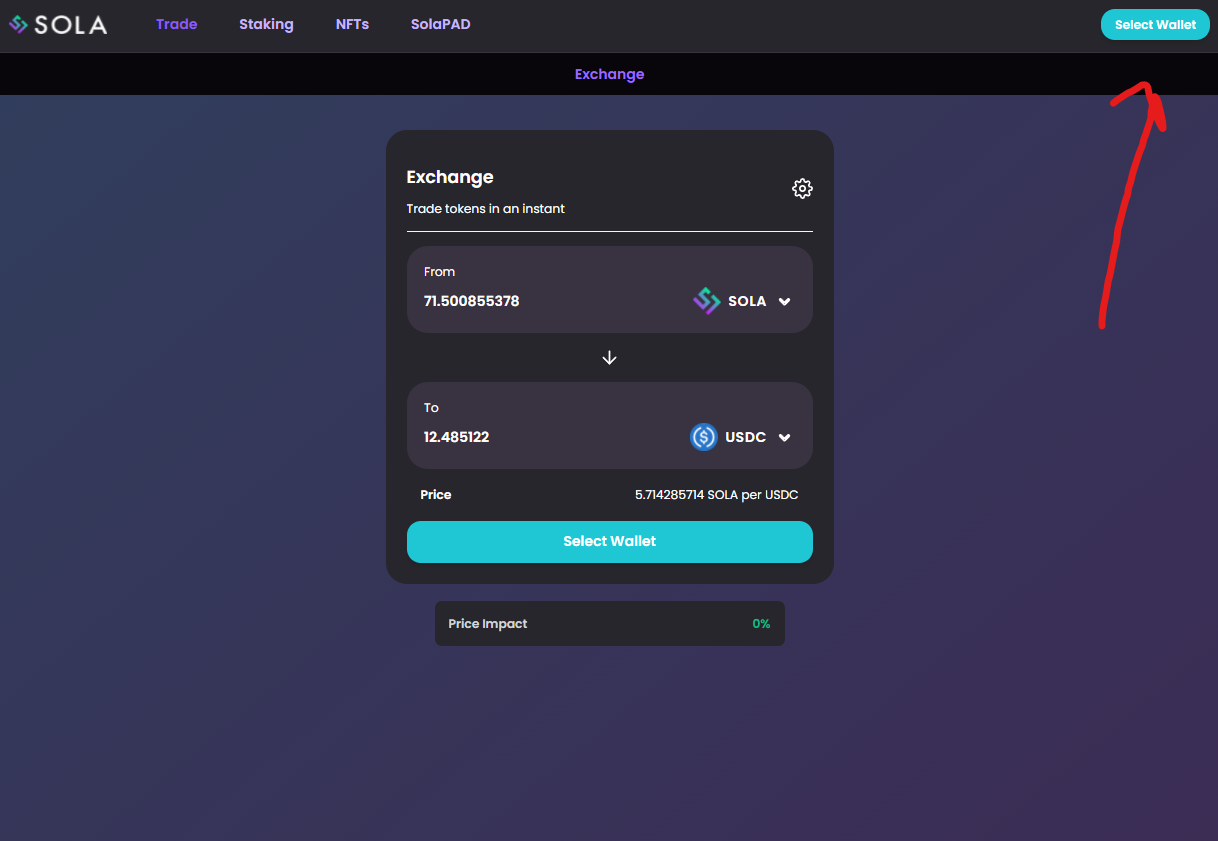Click the Price label

point(436,495)
